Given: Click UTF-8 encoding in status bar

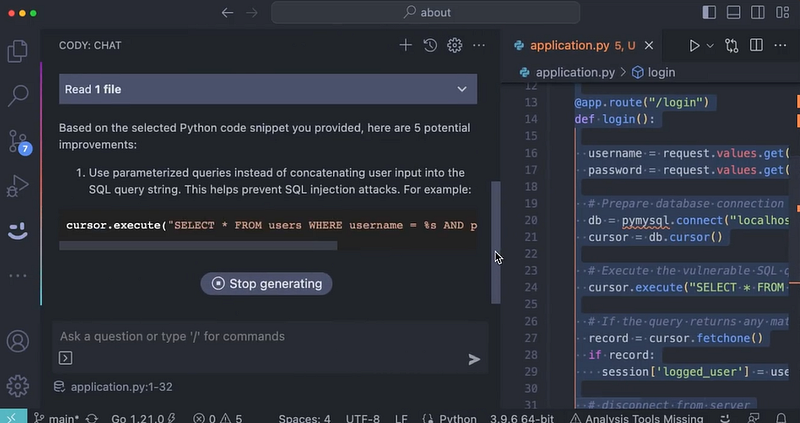Looking at the screenshot, I should click(x=362, y=418).
